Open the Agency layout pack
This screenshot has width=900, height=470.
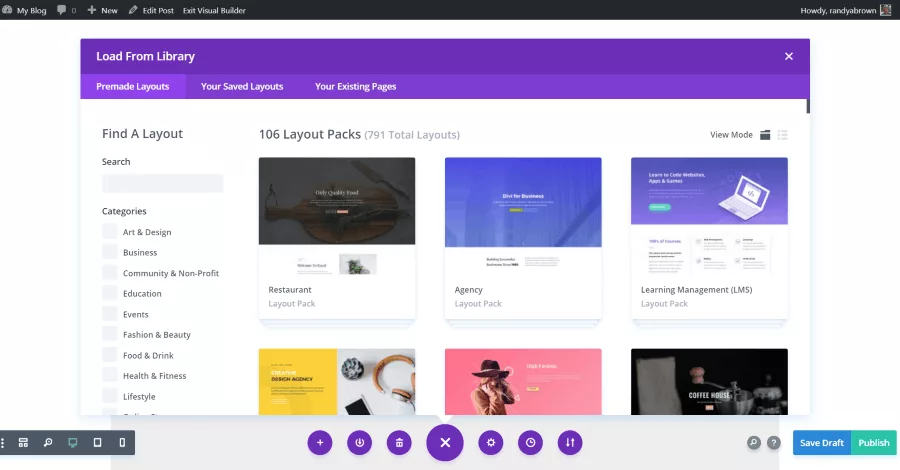tap(523, 238)
